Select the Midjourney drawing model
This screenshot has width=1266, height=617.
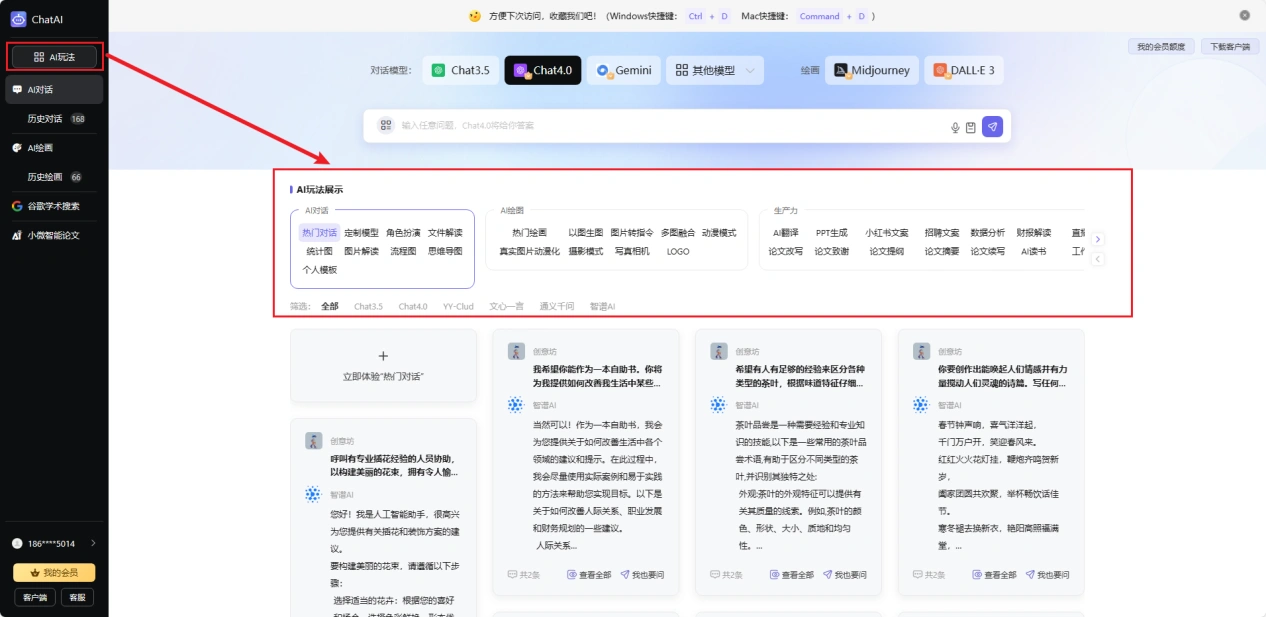point(872,70)
